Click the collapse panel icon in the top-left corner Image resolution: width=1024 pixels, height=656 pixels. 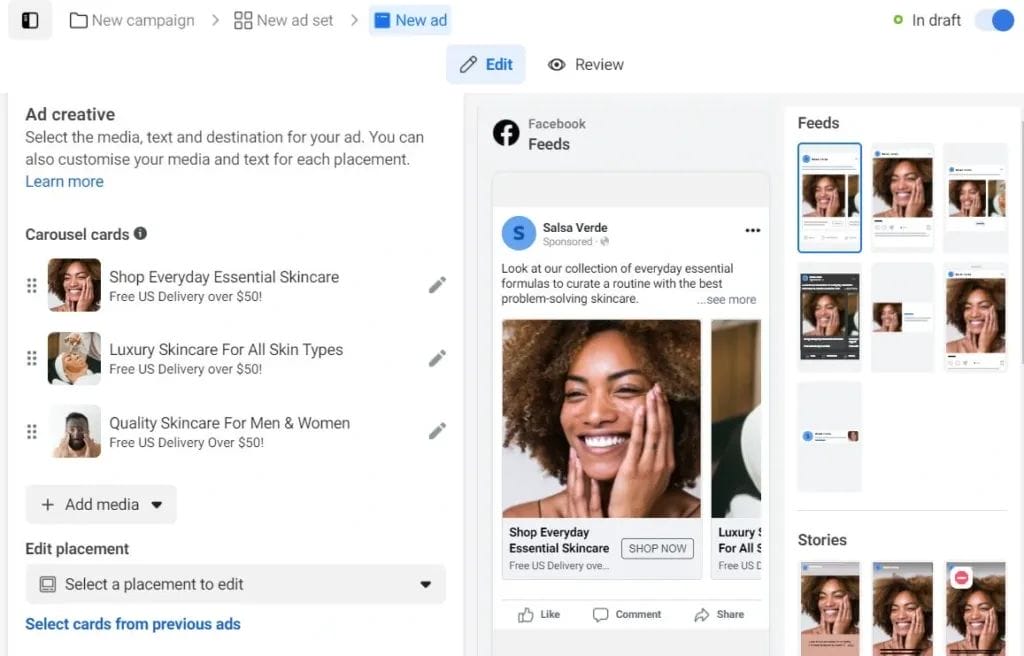29,20
